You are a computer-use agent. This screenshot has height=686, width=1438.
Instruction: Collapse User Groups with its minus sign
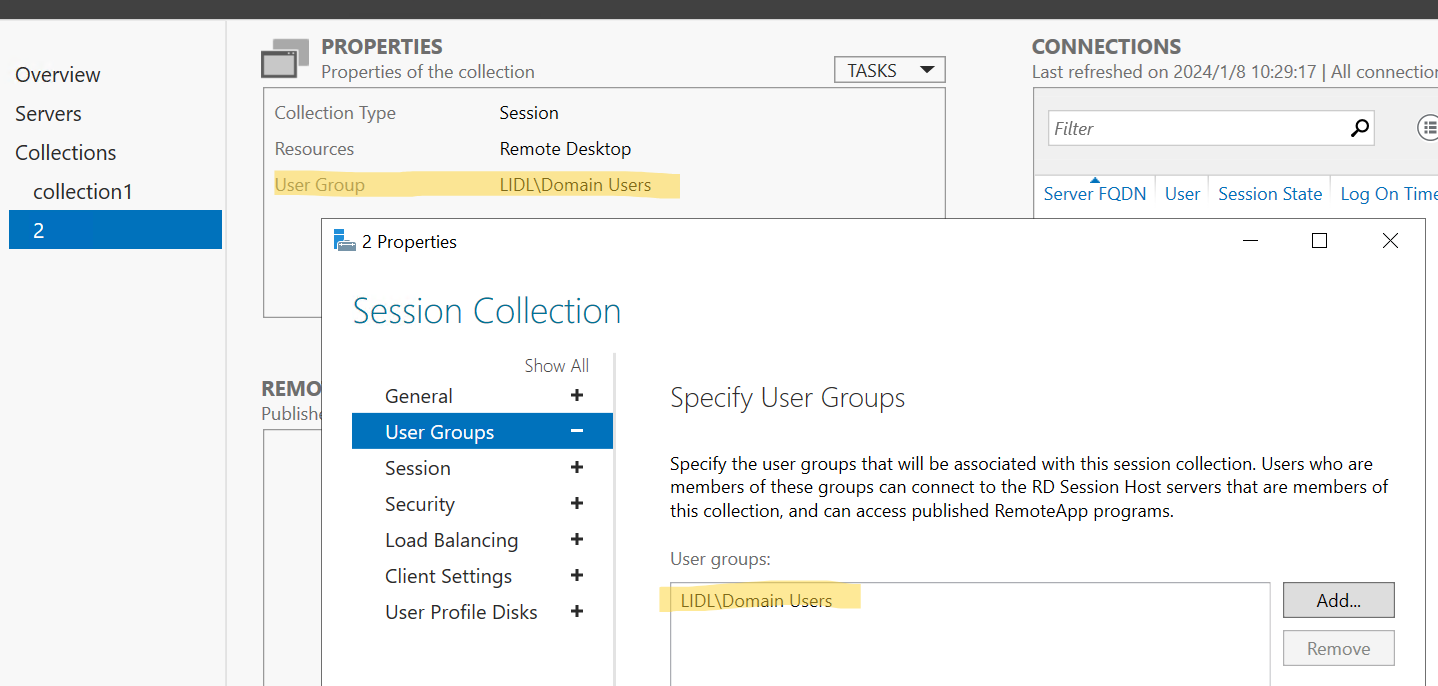[577, 431]
